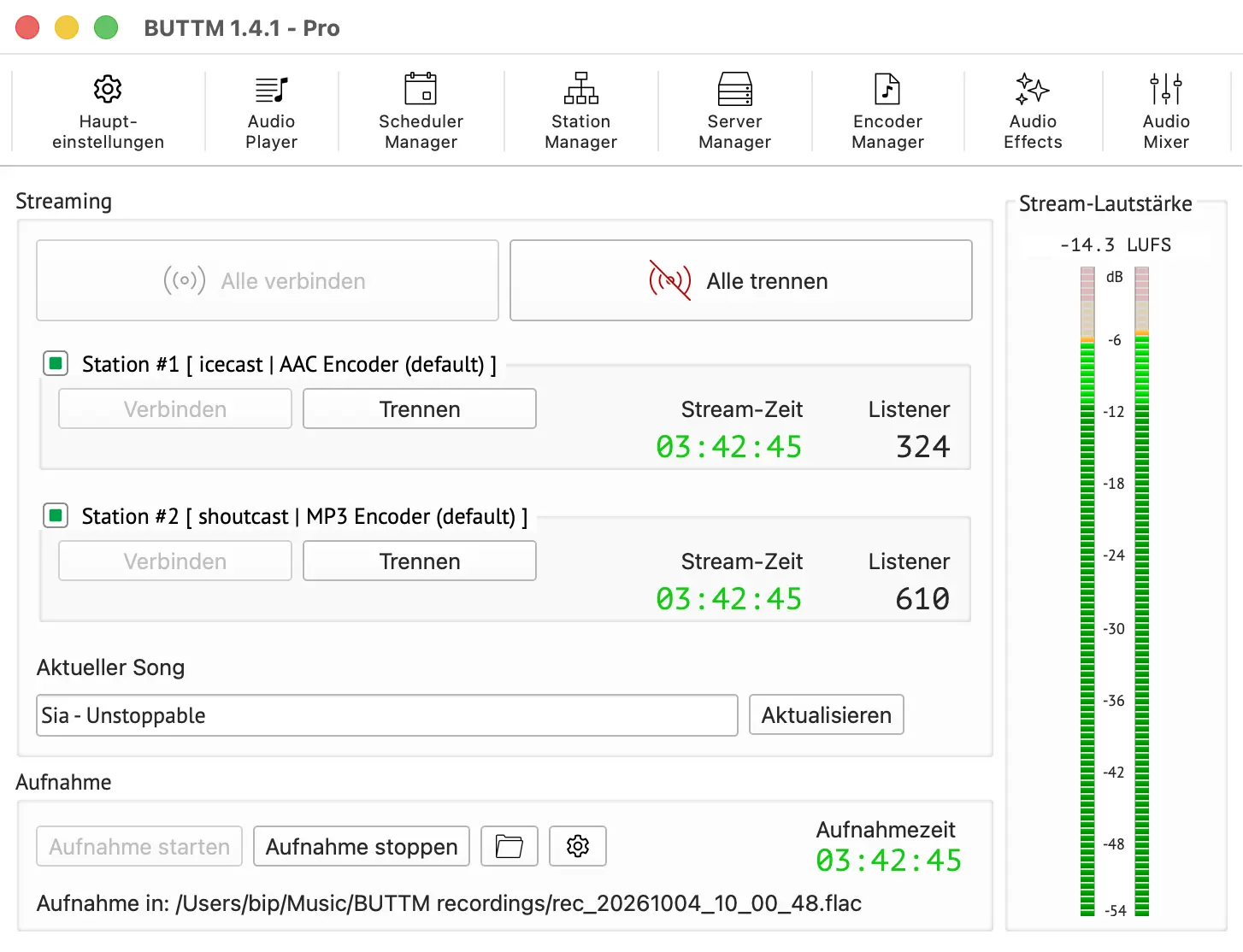Click listener count 610
Screen dimensions: 1243x952
coord(923,599)
